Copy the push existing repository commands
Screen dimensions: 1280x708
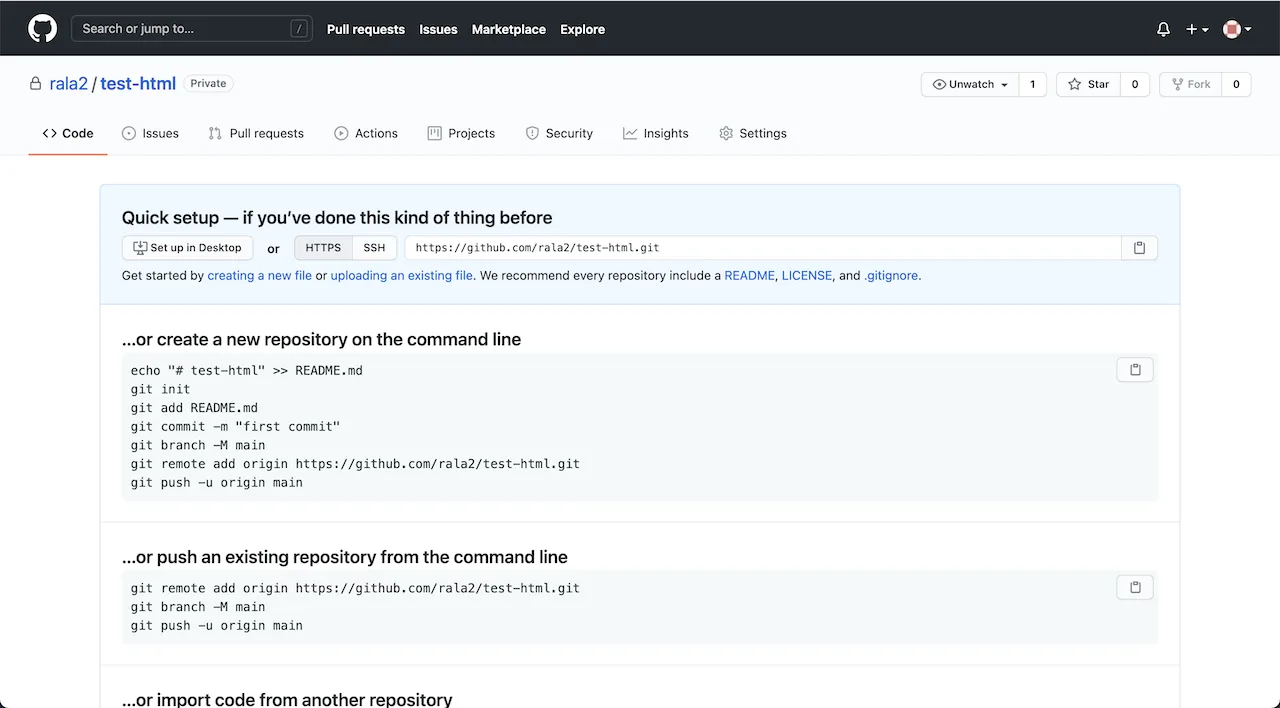click(1135, 587)
